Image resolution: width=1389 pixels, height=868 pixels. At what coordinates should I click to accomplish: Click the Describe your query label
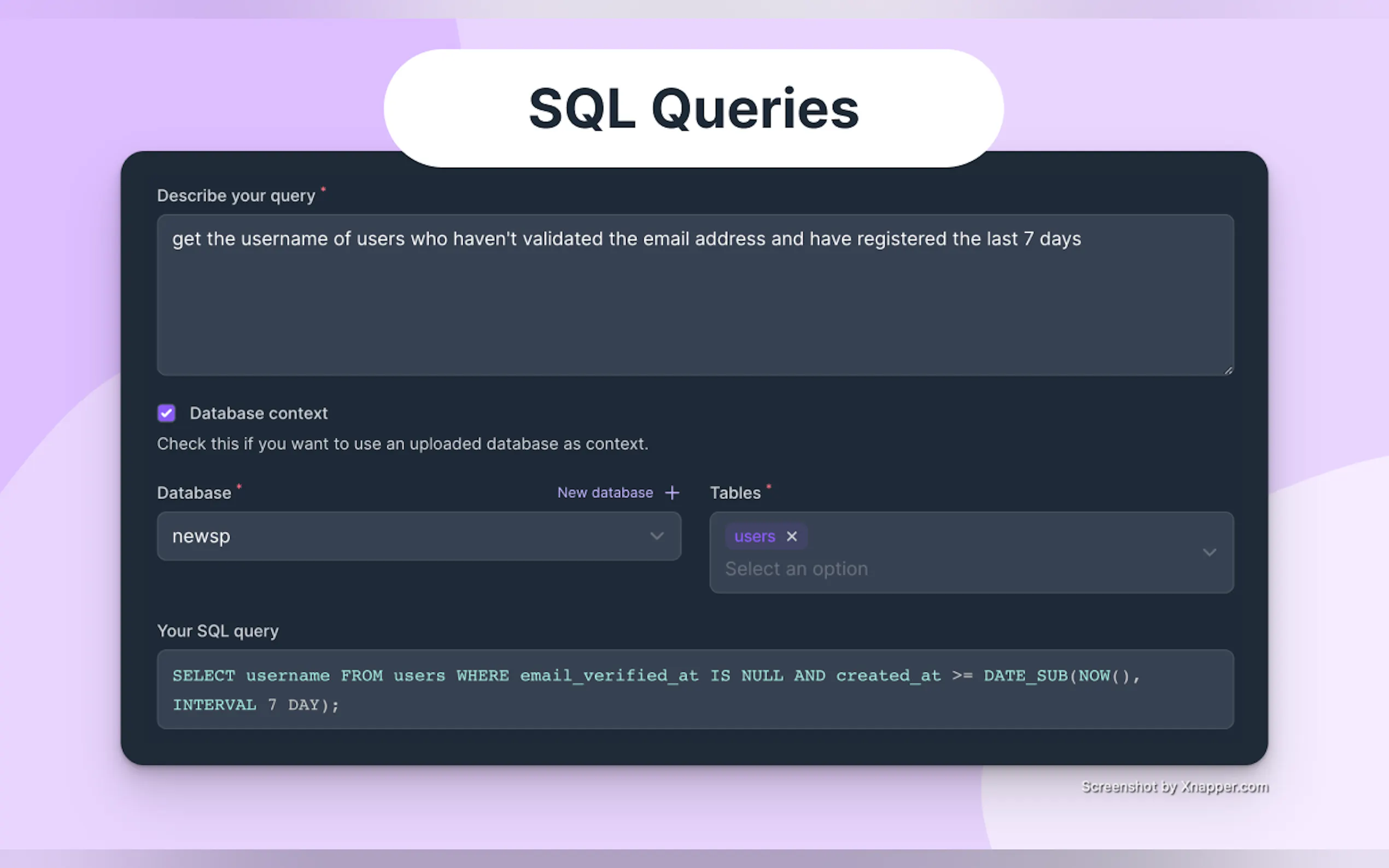tap(236, 196)
